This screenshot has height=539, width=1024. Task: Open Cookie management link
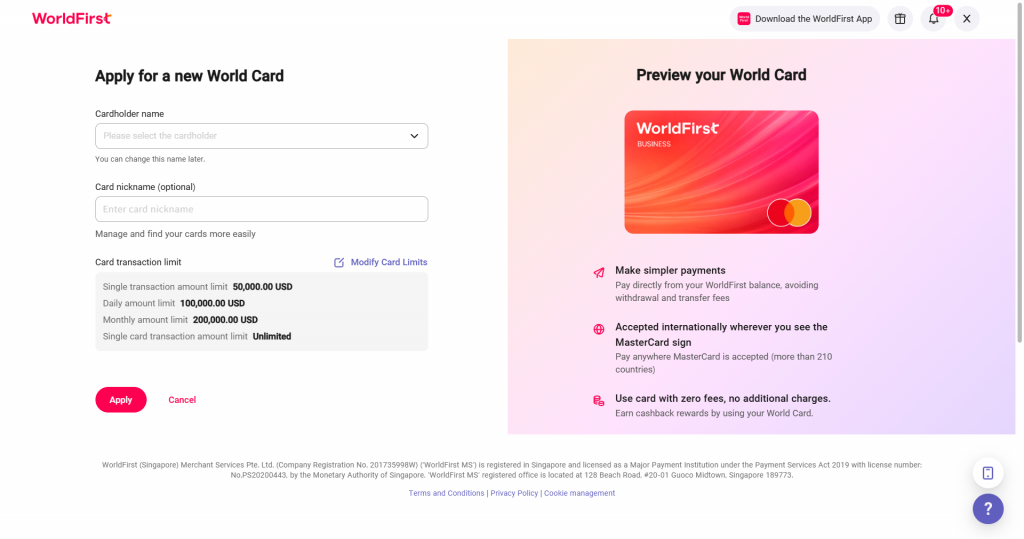(579, 493)
